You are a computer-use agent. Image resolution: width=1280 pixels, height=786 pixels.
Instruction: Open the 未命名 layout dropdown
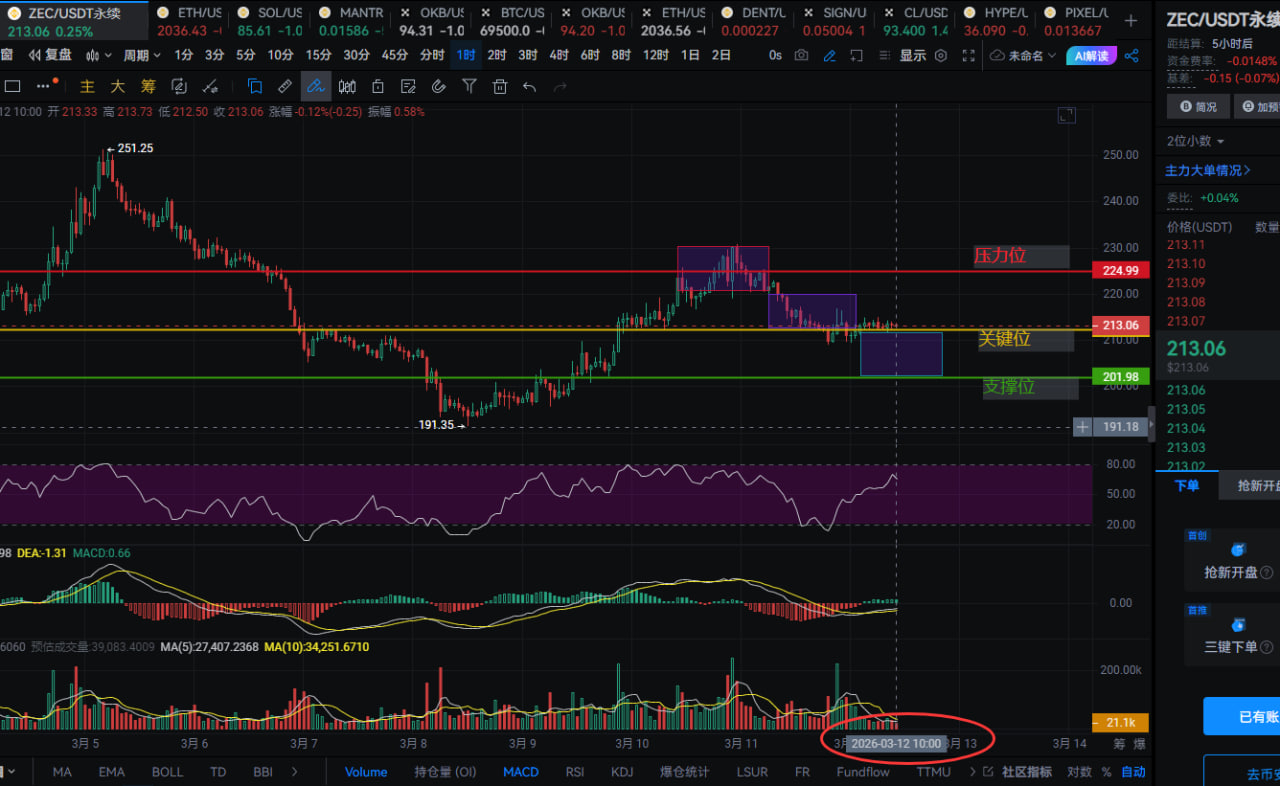(x=1023, y=56)
